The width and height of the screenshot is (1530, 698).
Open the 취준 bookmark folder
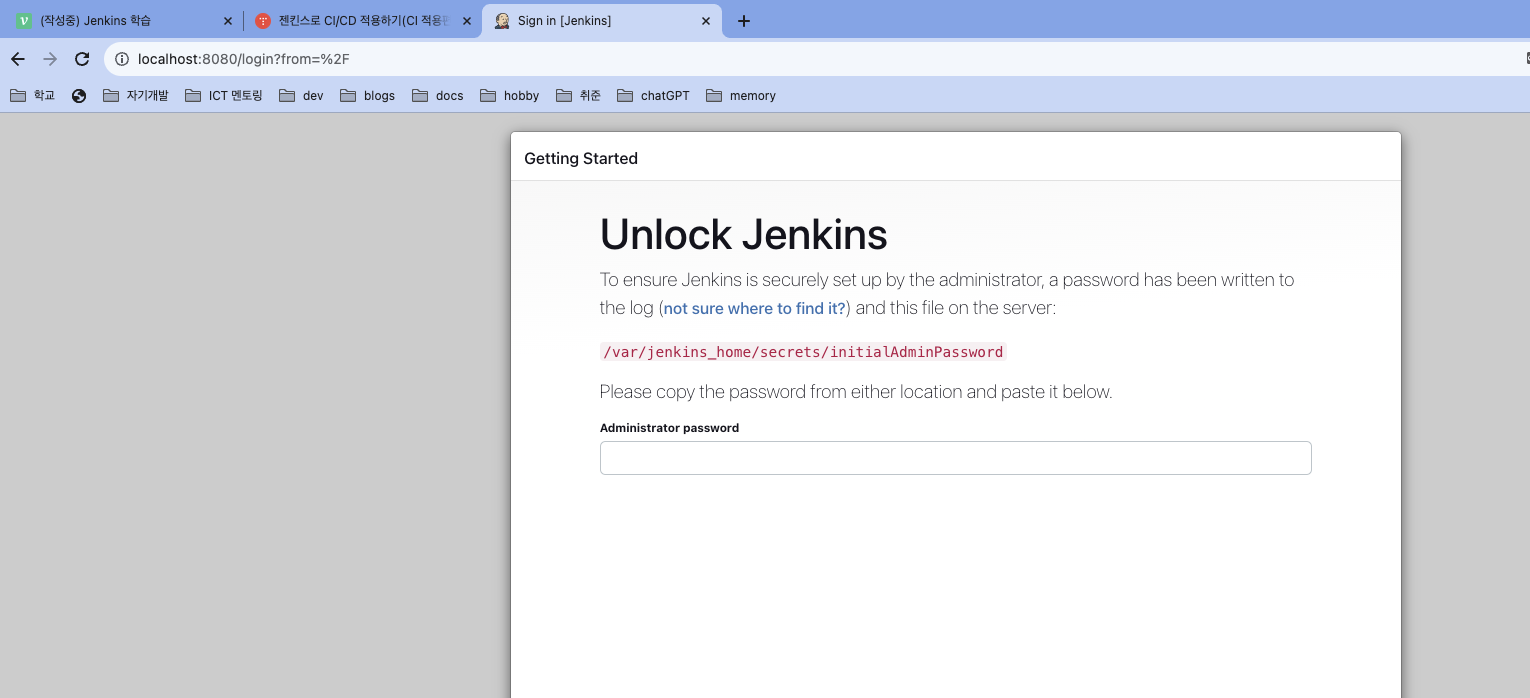click(x=578, y=96)
